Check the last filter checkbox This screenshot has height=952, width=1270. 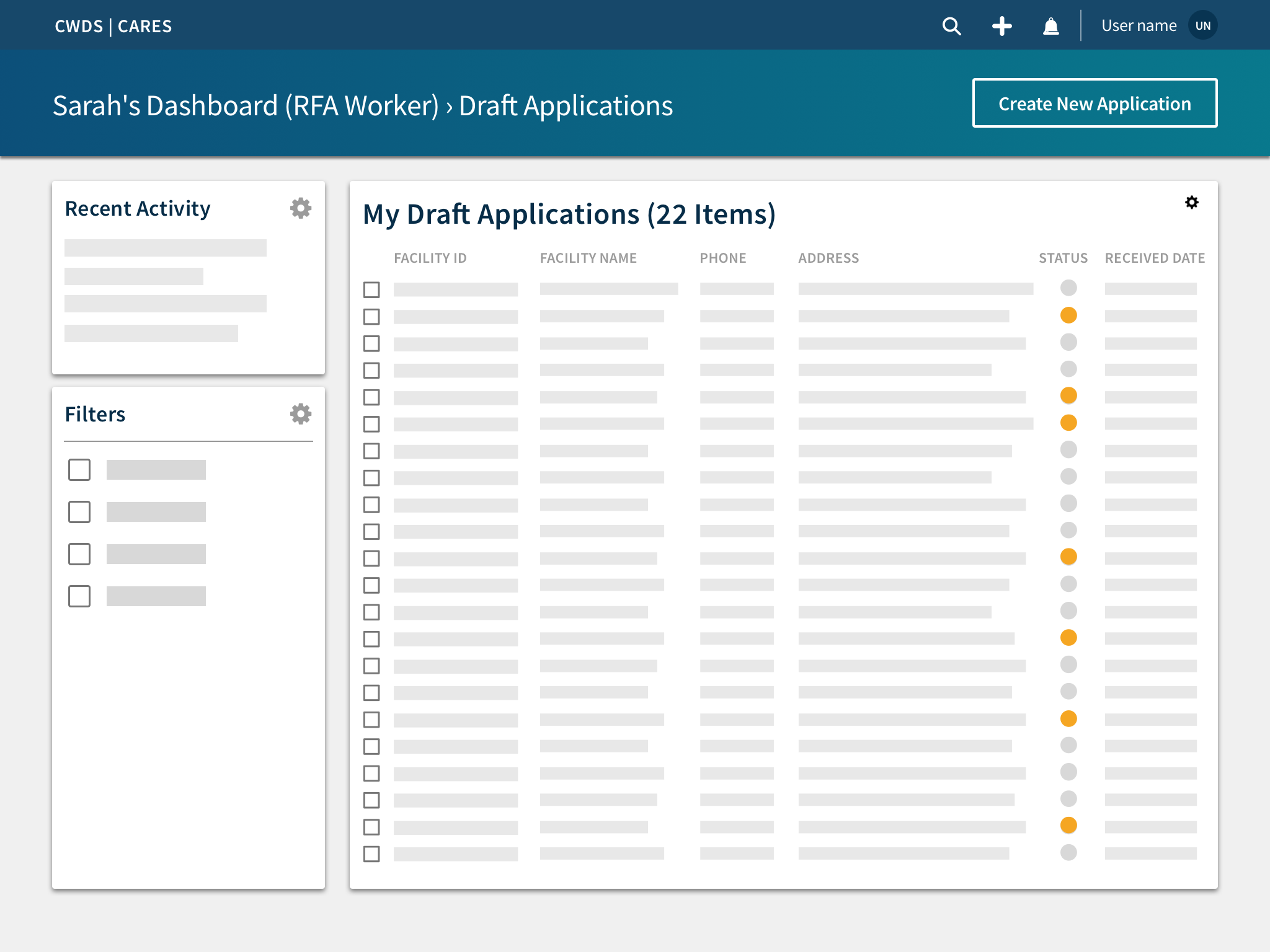click(79, 596)
